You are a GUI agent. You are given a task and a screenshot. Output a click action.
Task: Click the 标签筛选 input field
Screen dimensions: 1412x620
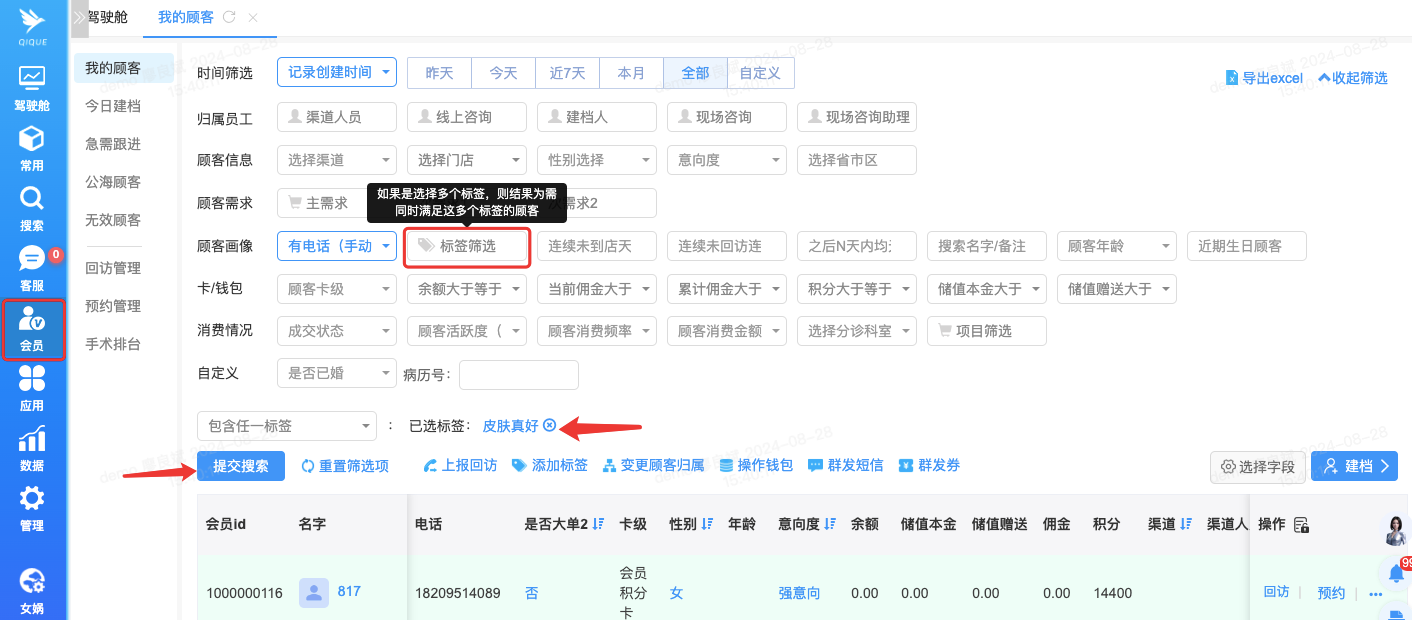(x=467, y=246)
